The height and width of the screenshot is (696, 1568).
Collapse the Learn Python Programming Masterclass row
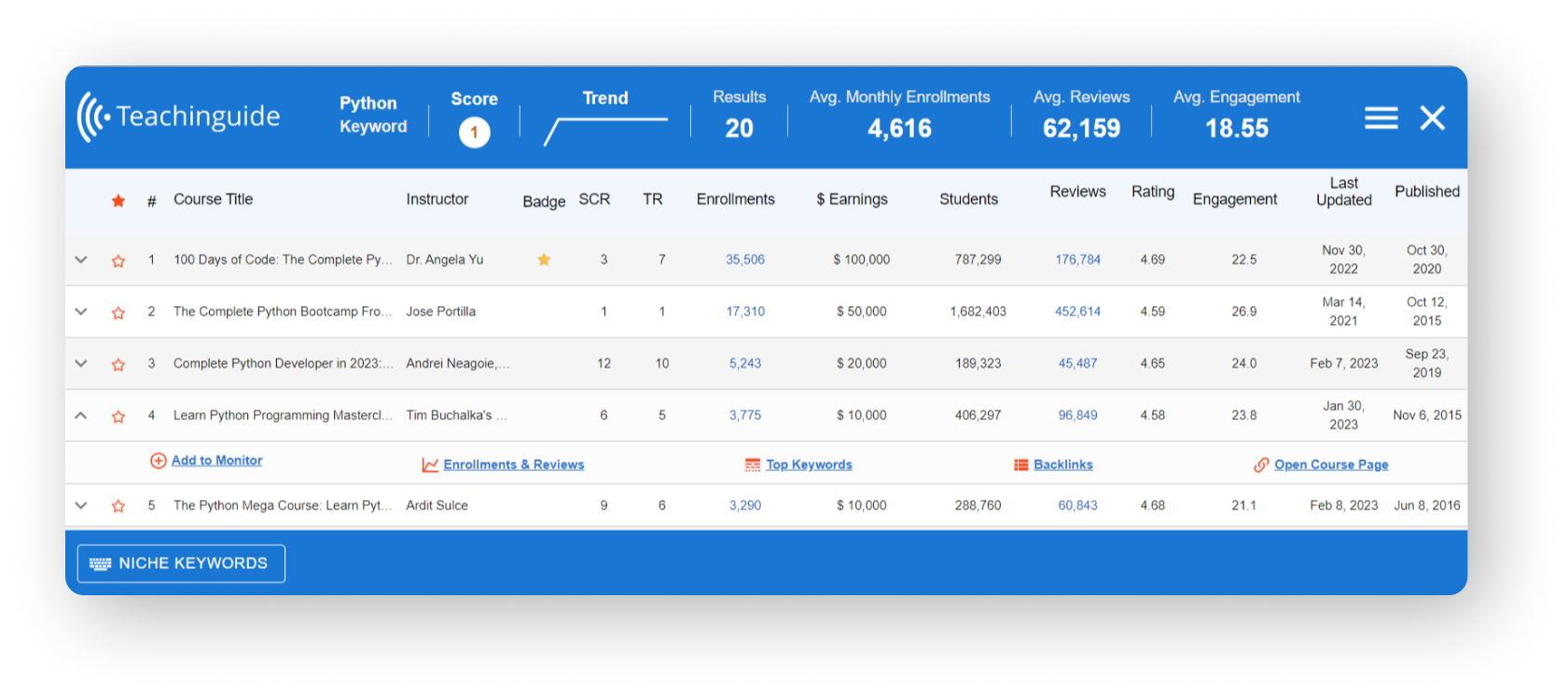click(81, 415)
